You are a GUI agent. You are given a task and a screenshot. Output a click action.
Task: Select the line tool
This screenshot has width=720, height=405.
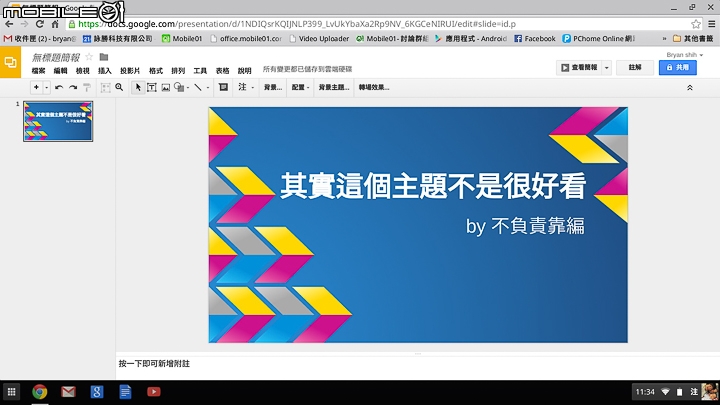click(198, 87)
